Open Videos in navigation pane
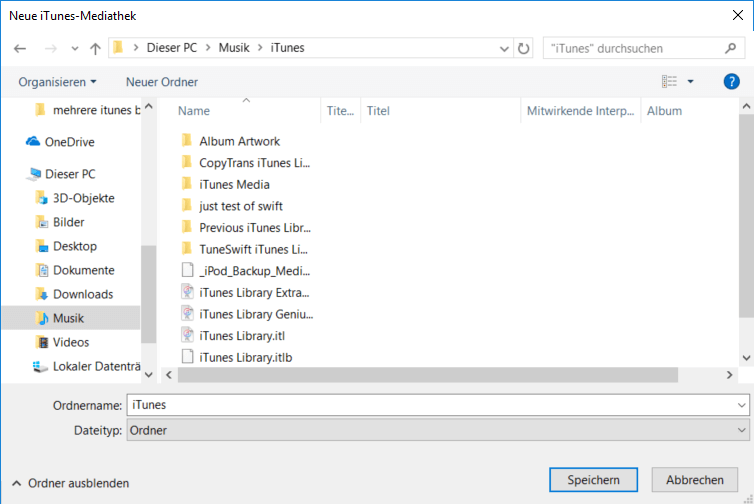This screenshot has width=754, height=504. click(x=62, y=342)
